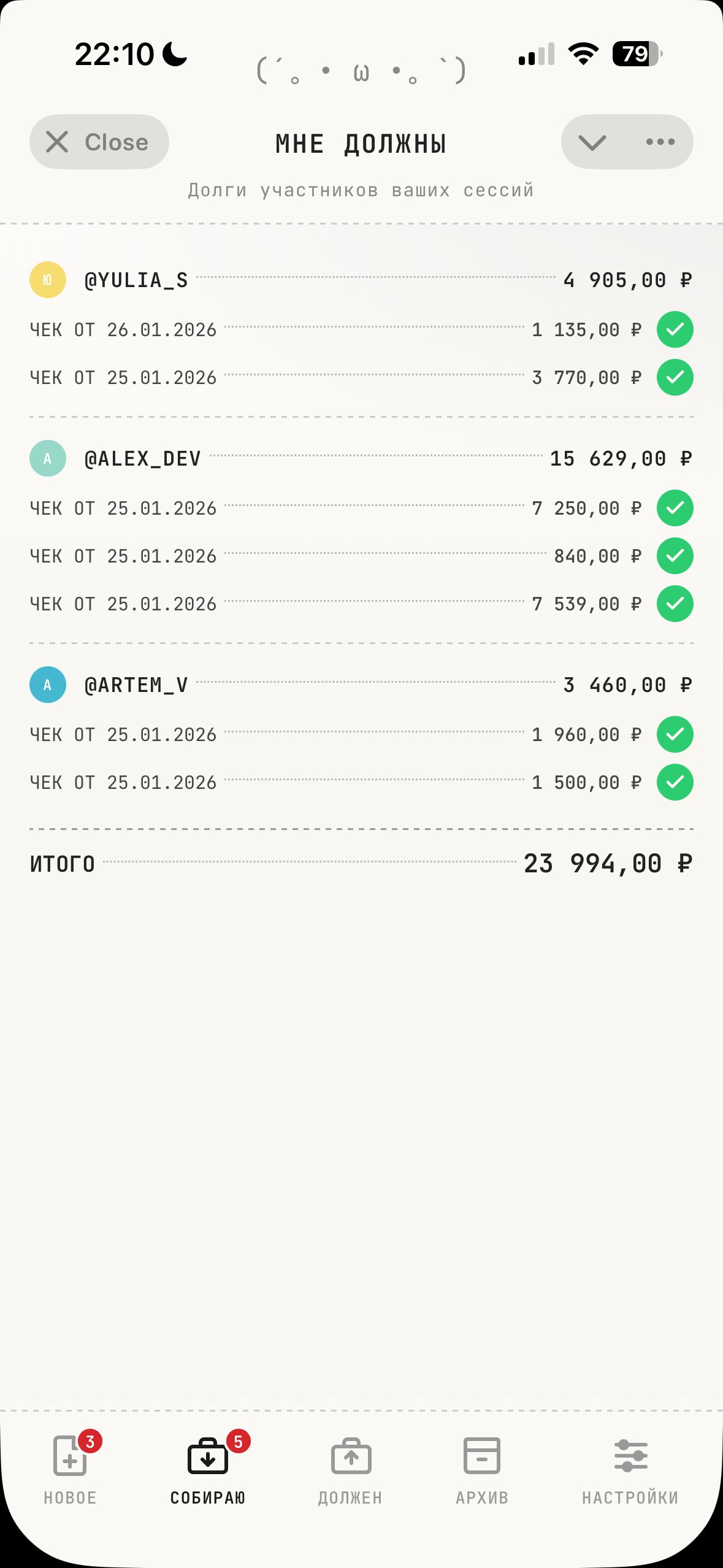The width and height of the screenshot is (723, 1568).
Task: Tap the mint green @ALEX_DEV avatar
Action: [x=48, y=458]
